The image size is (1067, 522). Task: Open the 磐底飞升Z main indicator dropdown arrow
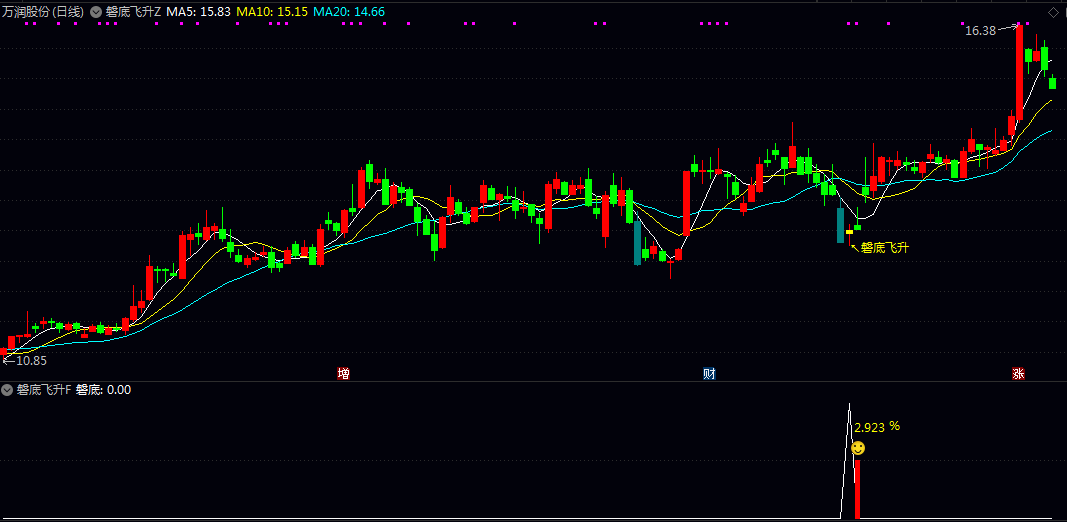coord(95,12)
